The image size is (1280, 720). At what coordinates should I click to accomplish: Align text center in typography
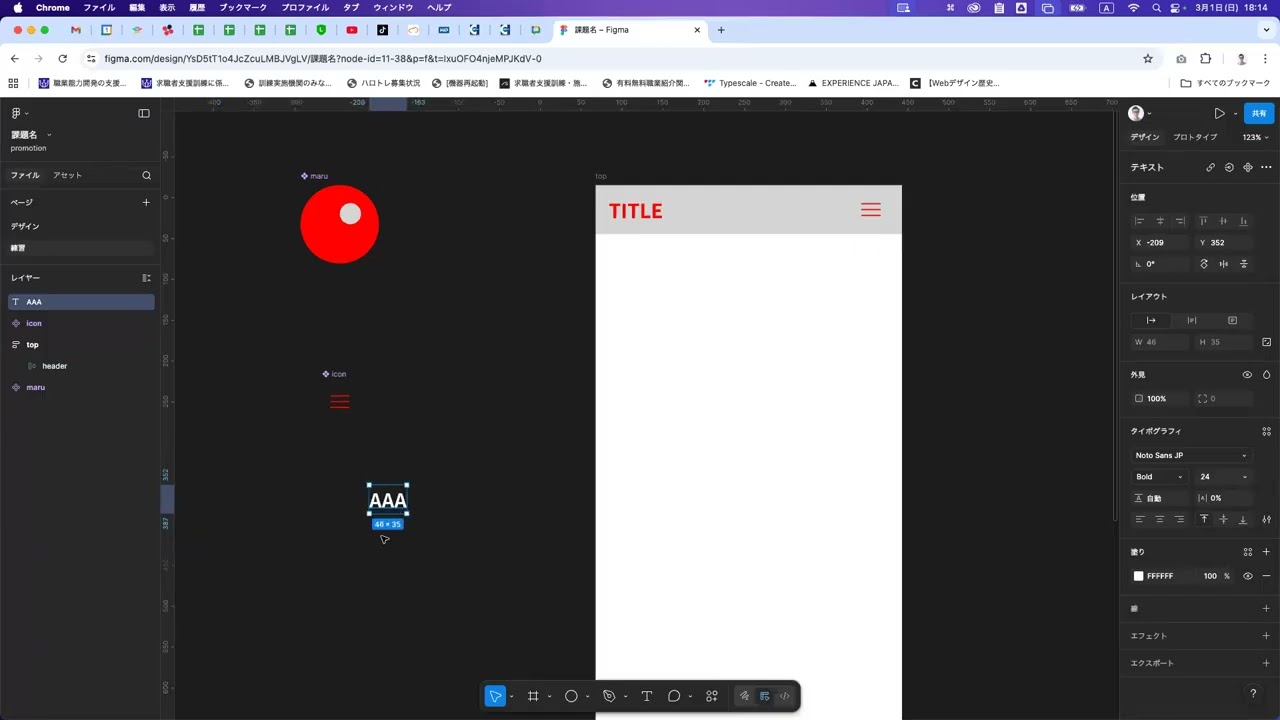coord(1160,519)
